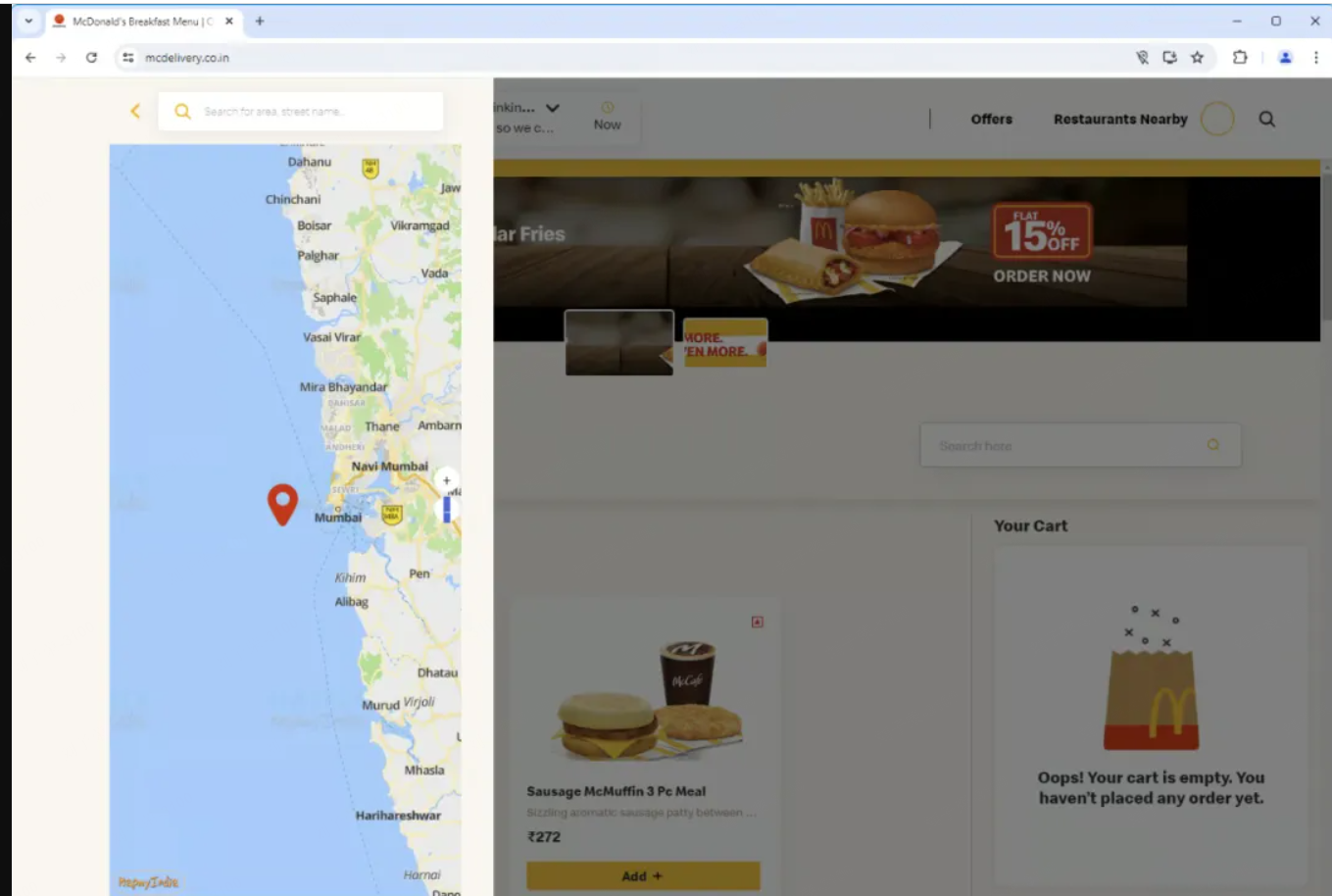Click the blue map zoom slider handle
This screenshot has width=1332, height=896.
tap(446, 509)
